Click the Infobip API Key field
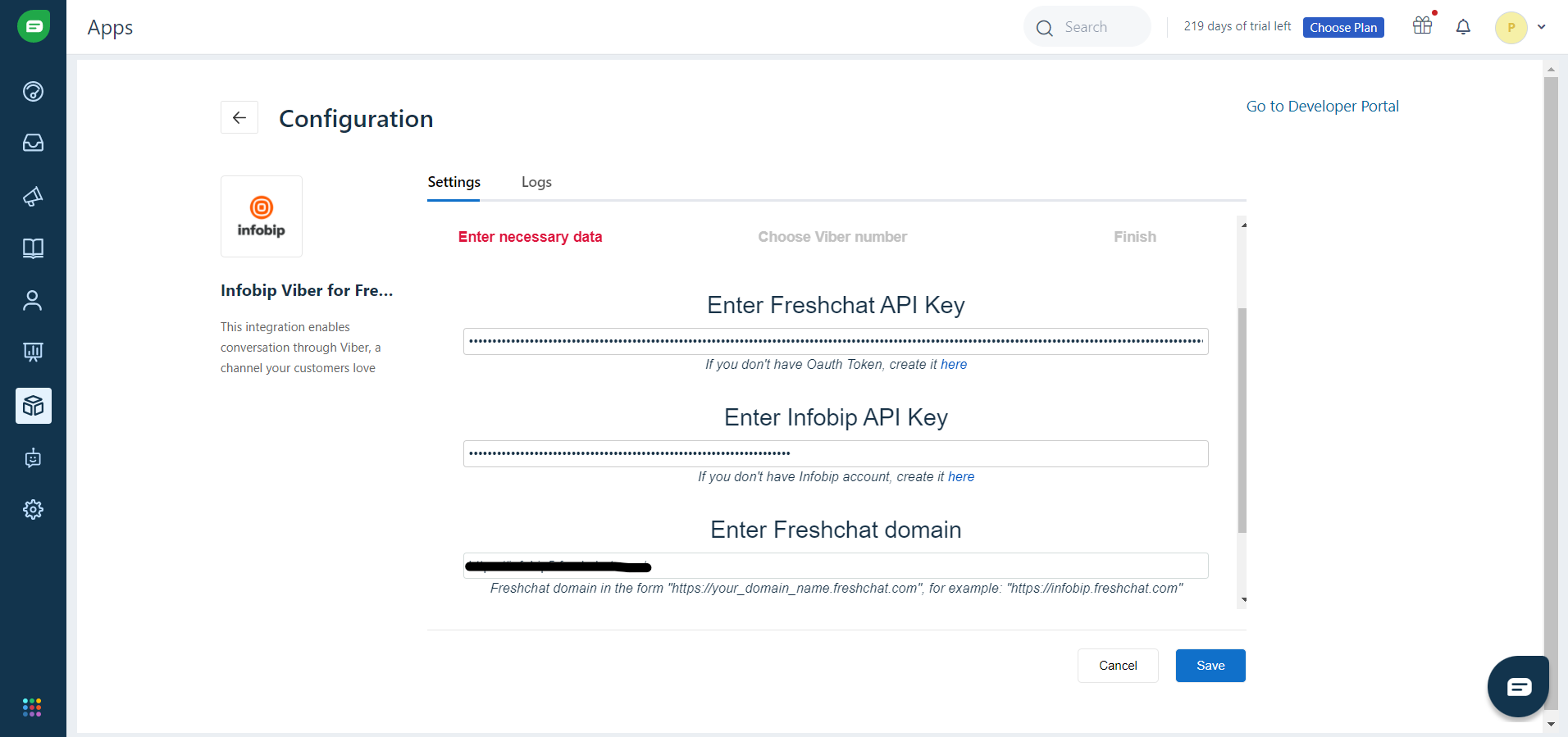 [x=835, y=453]
